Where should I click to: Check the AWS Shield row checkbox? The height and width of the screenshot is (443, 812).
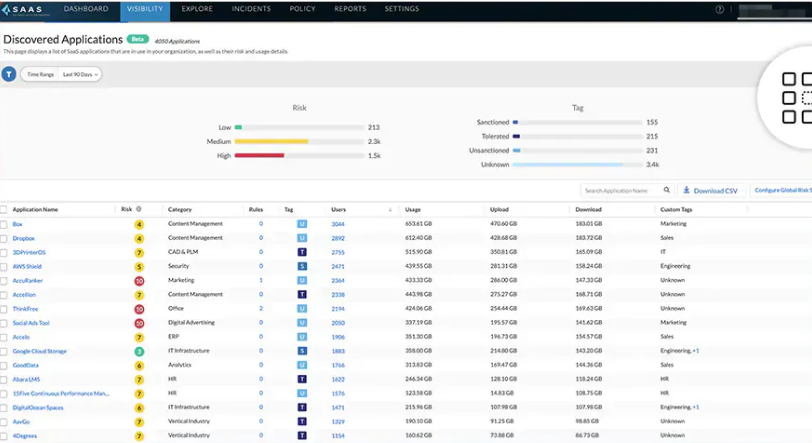pyautogui.click(x=4, y=266)
